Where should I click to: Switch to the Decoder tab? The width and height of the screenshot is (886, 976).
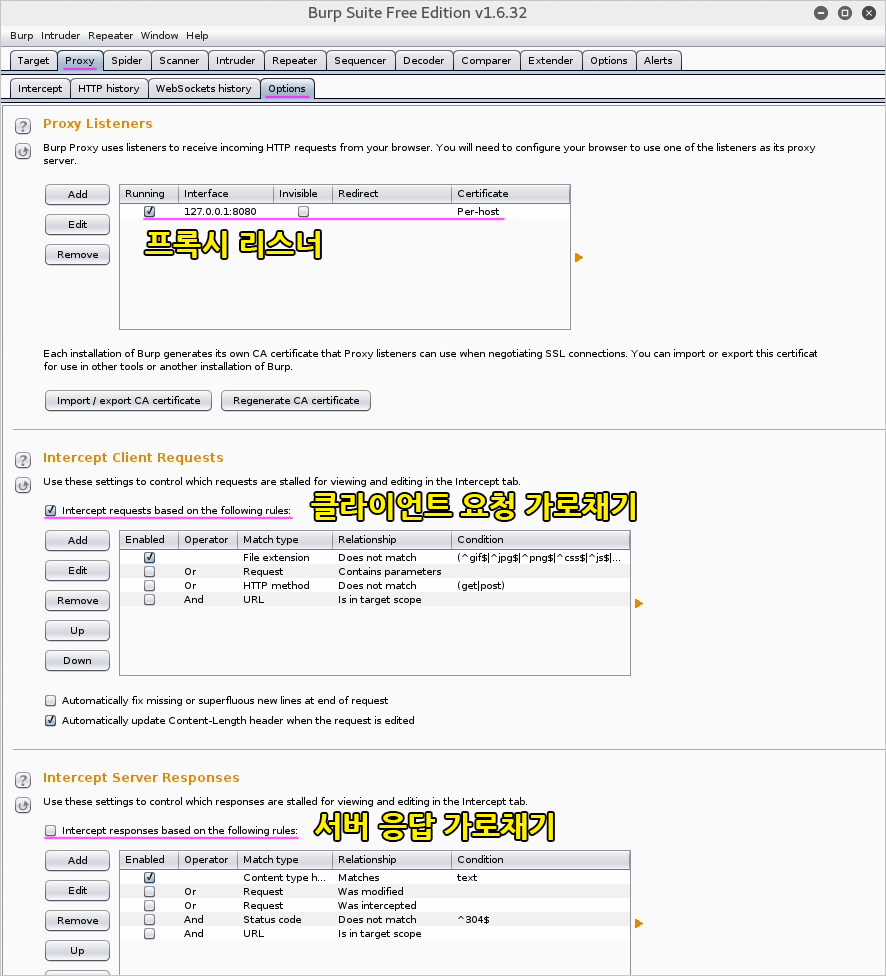423,60
